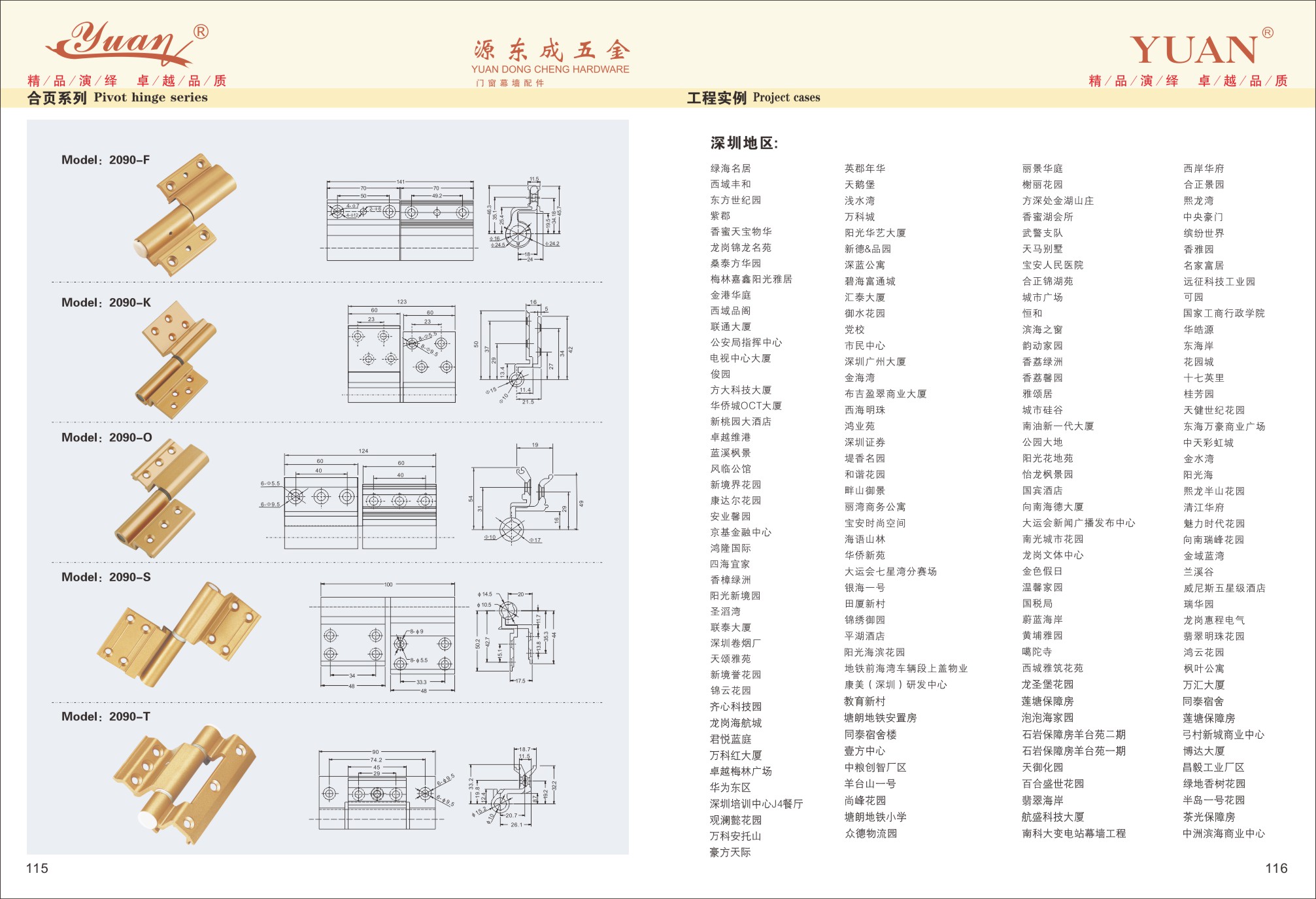This screenshot has height=899, width=1316.
Task: Select the 'Project cases' heading
Action: point(786,97)
